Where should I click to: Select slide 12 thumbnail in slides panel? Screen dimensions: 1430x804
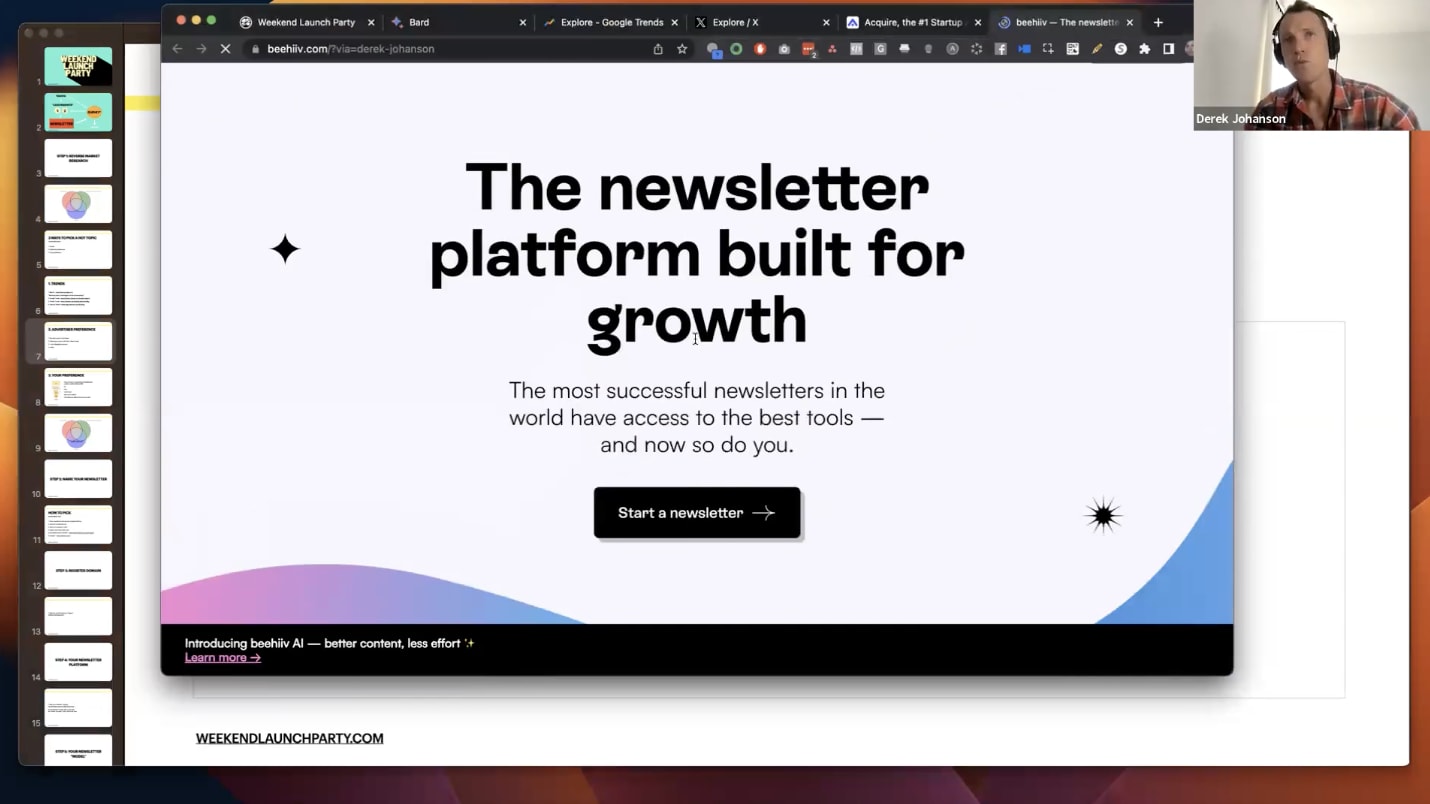tap(78, 571)
